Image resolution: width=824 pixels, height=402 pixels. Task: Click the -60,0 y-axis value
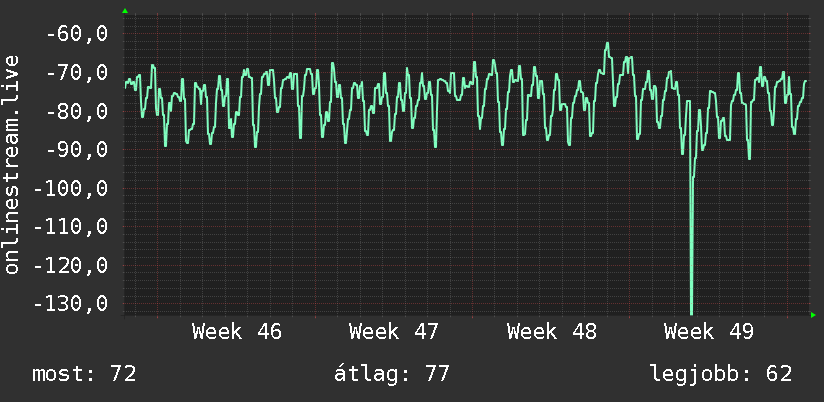[x=77, y=34]
